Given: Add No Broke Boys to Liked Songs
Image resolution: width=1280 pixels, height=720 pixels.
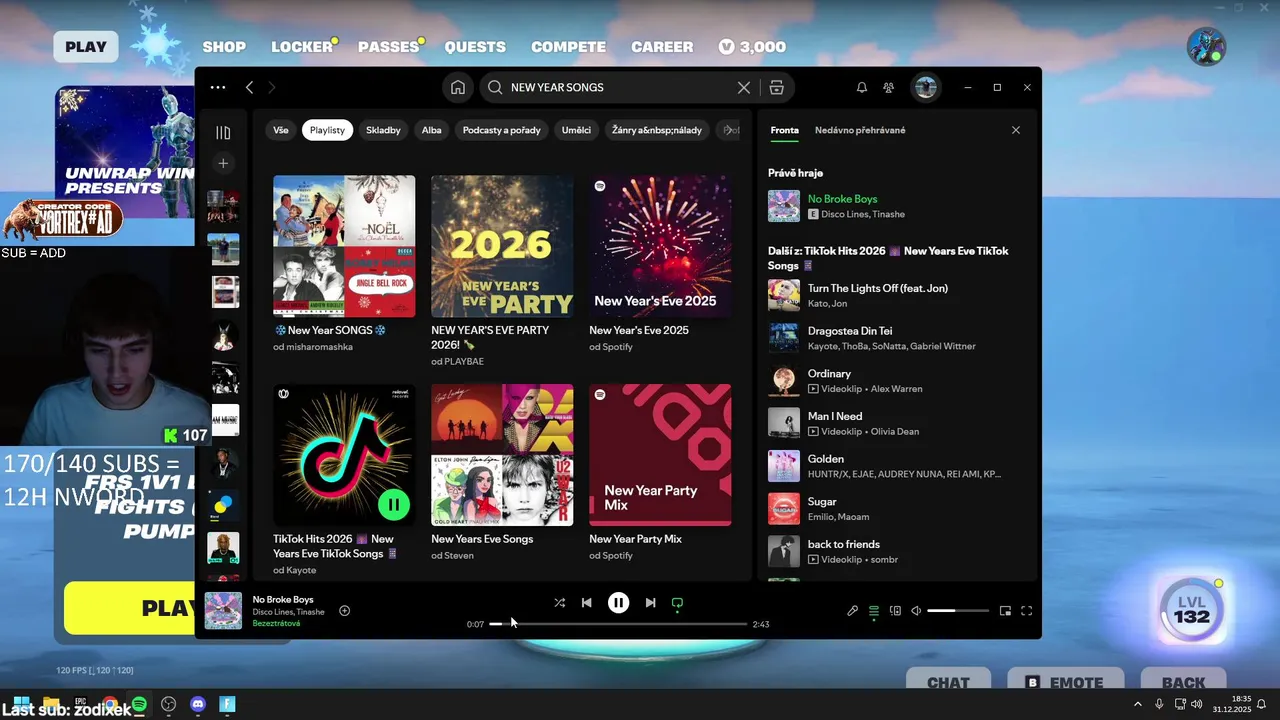Looking at the screenshot, I should click(345, 611).
